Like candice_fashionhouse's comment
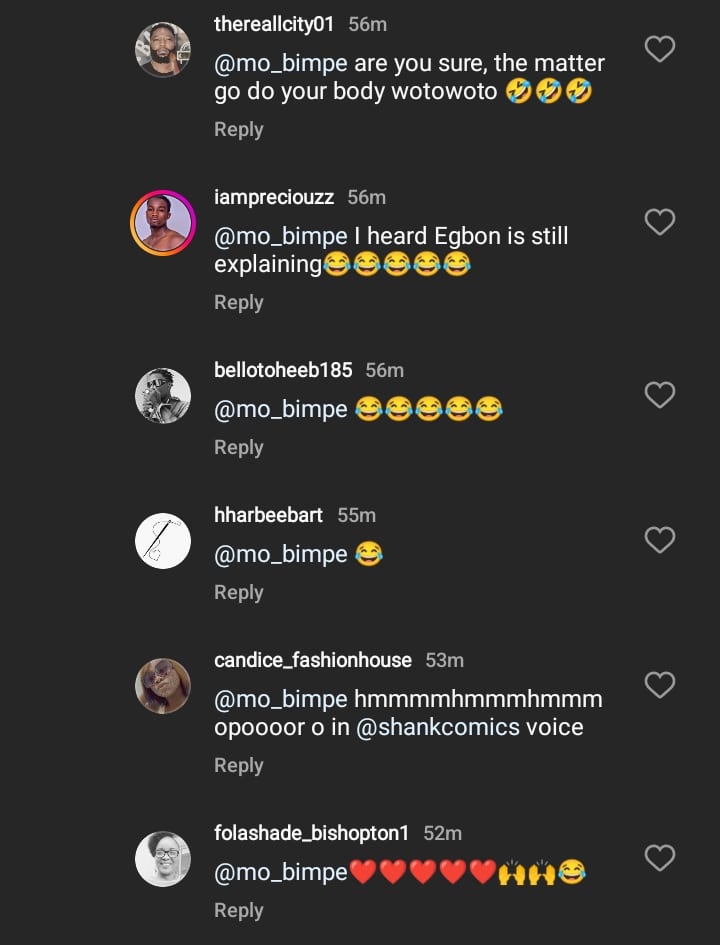This screenshot has height=945, width=720. coord(660,685)
